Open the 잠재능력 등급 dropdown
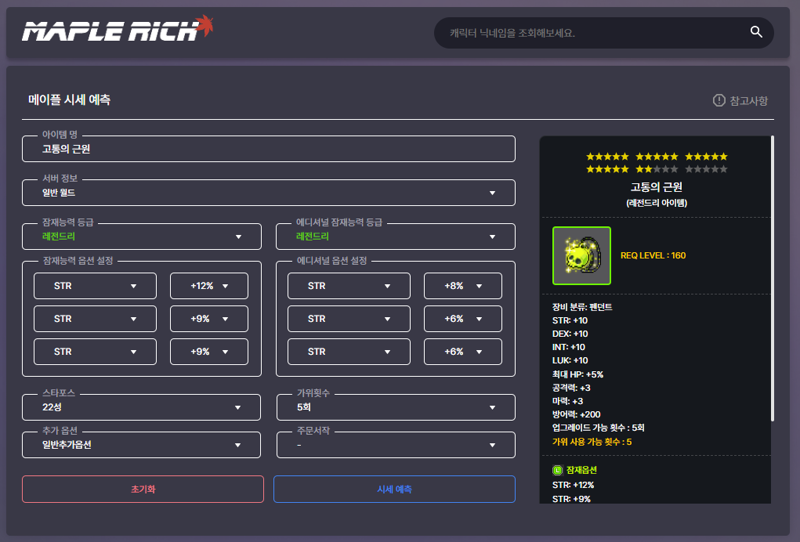Screen dimensions: 800x542 (x=142, y=237)
